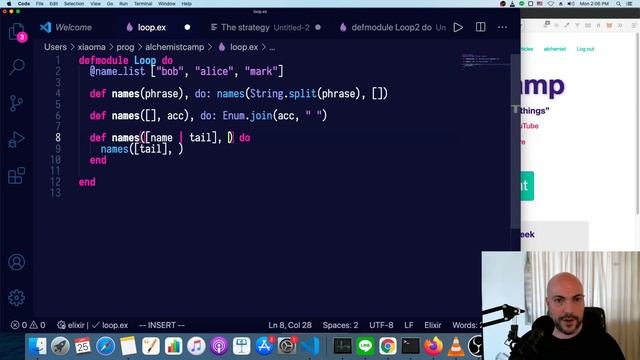Open the More Actions ellipsis menu
This screenshot has height=360, width=640.
click(x=502, y=27)
